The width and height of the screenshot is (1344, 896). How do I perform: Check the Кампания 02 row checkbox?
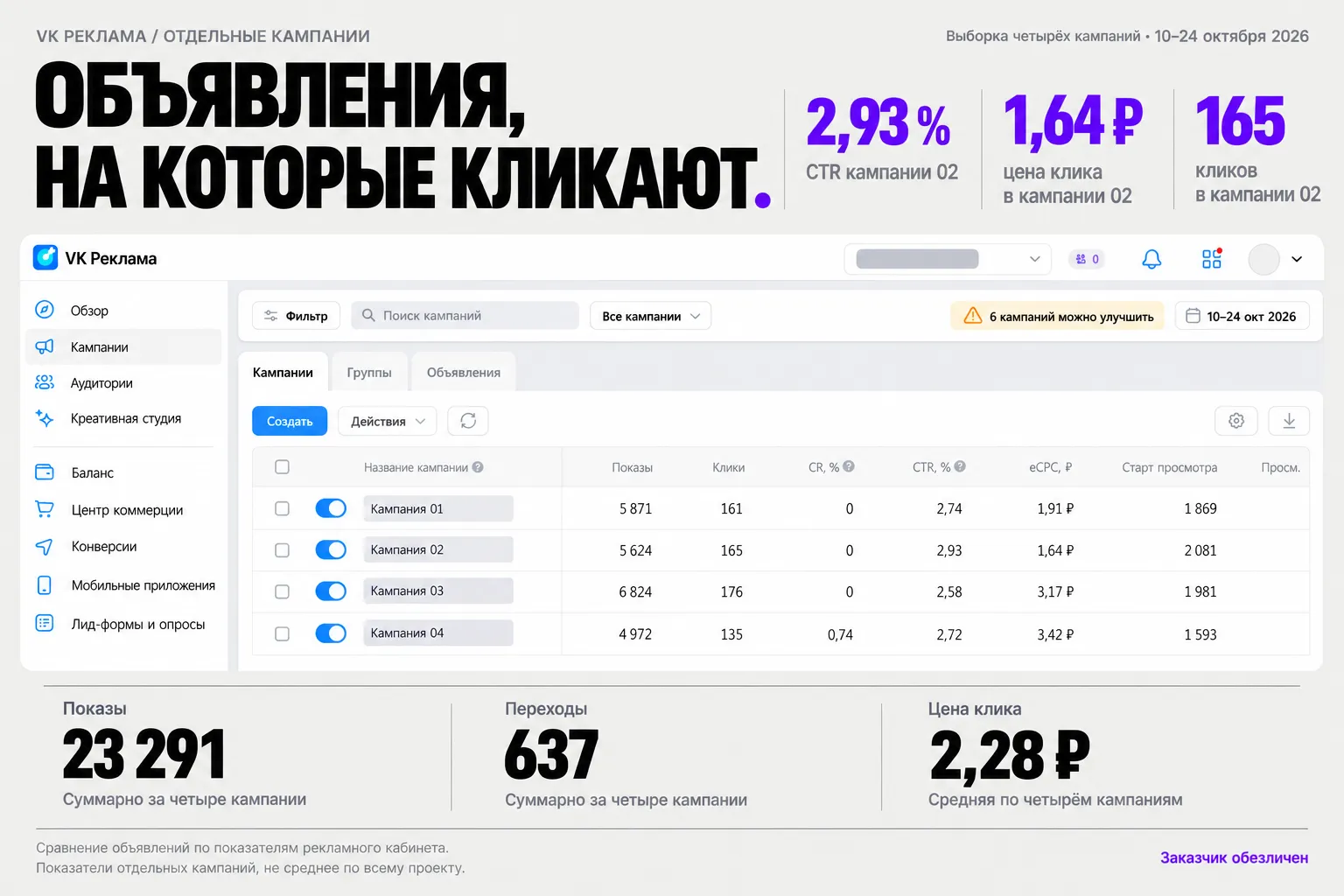[282, 550]
